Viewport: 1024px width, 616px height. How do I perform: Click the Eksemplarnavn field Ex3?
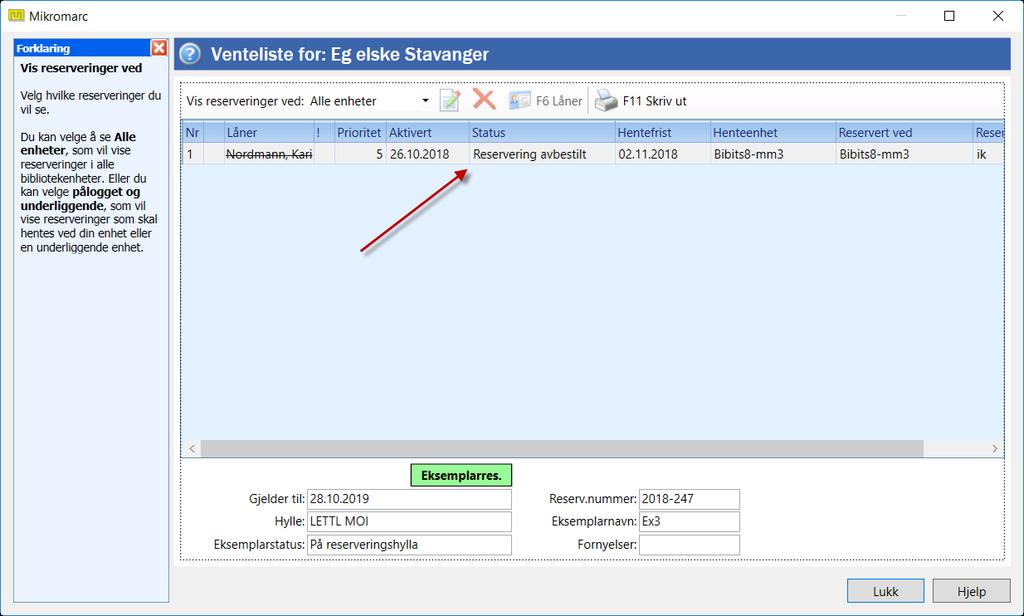point(689,521)
